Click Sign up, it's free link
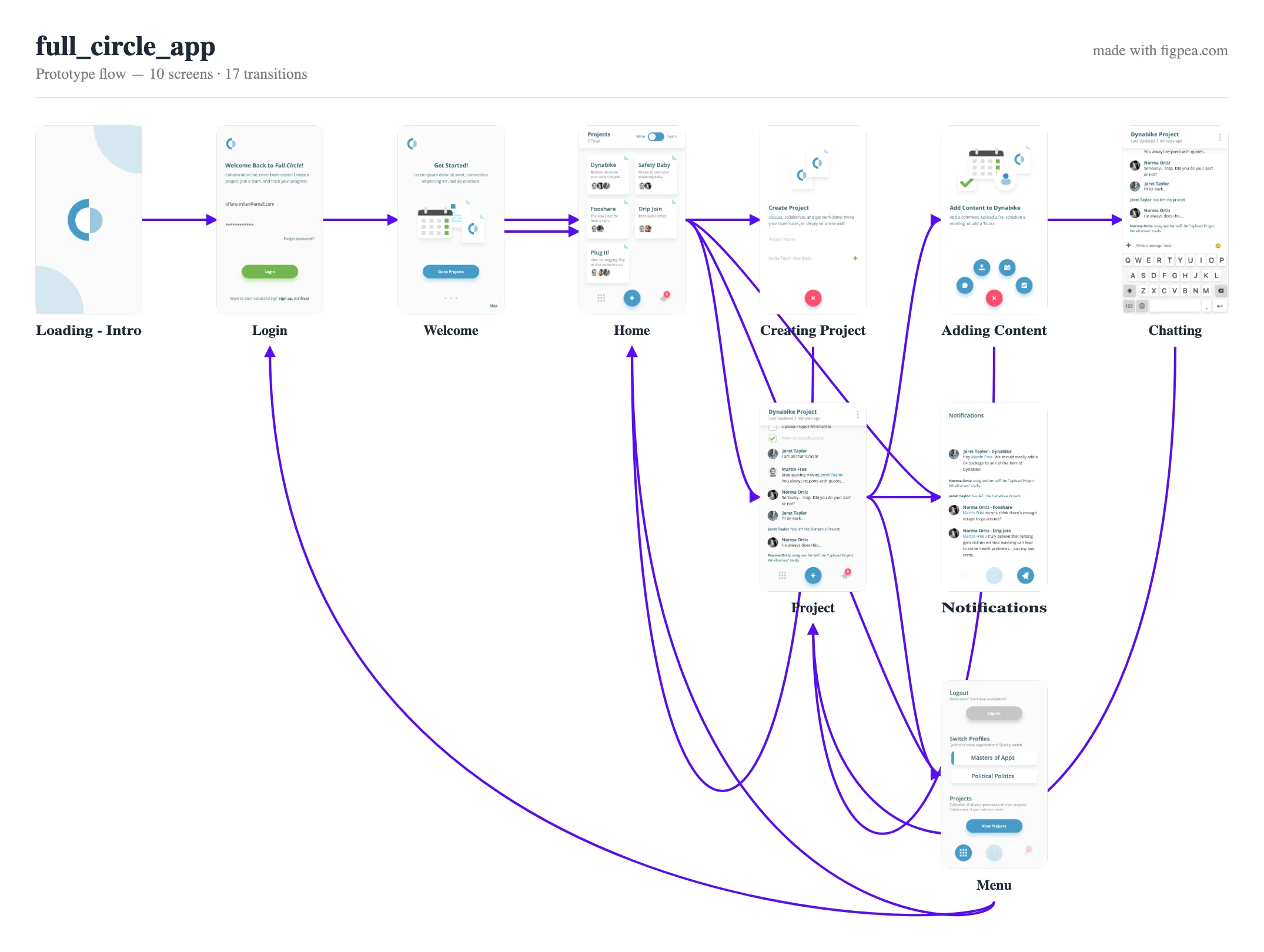The height and width of the screenshot is (952, 1264). 293,299
